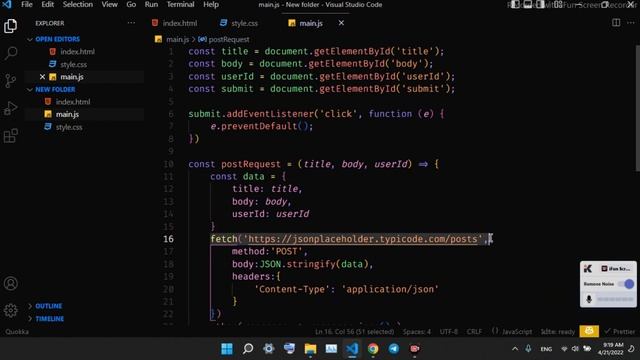Screen dimensions: 640x360
Task: Switch to the index.html tab
Action: pyautogui.click(x=174, y=23)
